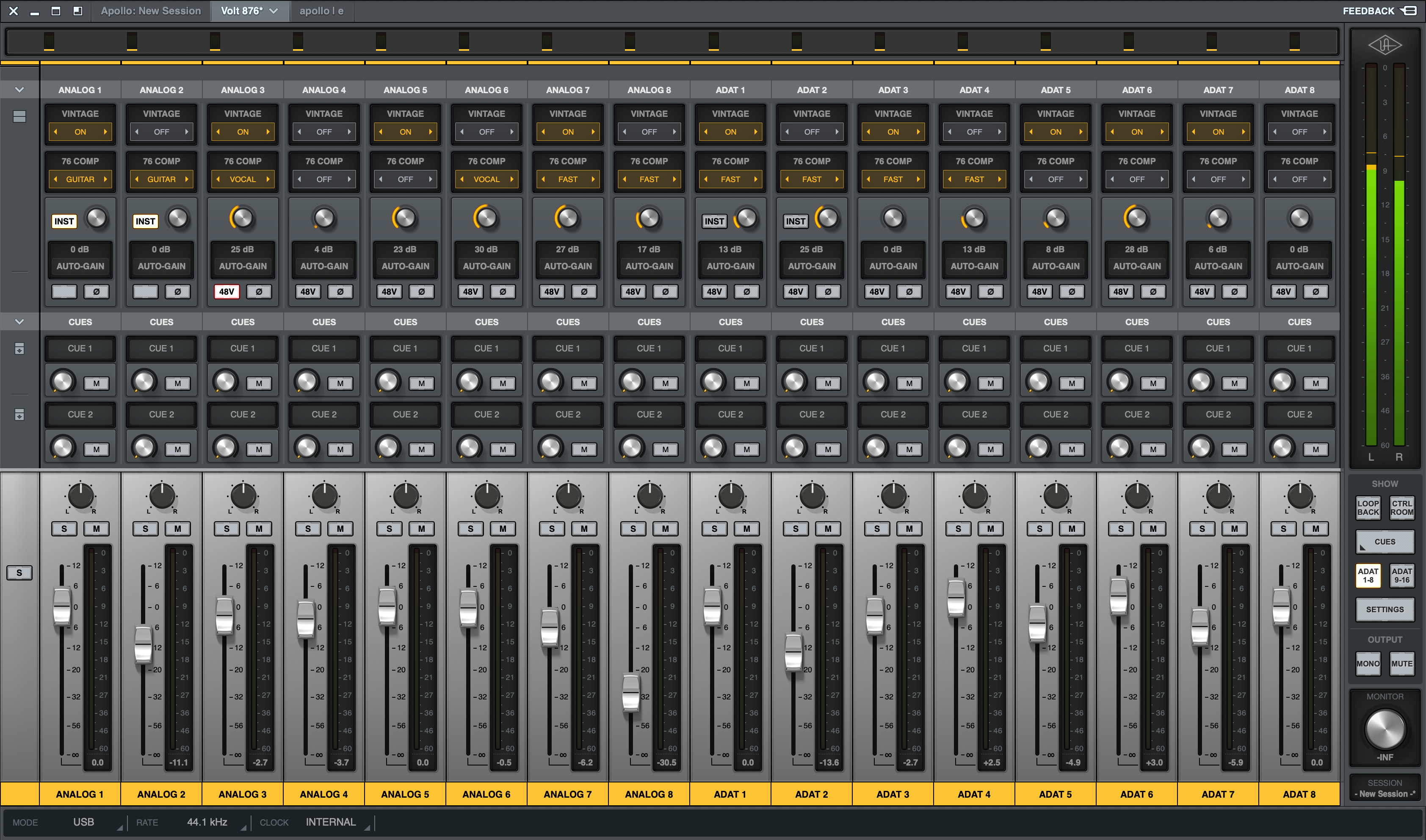Toggle phase invert on ADAT 8
The height and width of the screenshot is (840, 1426).
[1315, 292]
